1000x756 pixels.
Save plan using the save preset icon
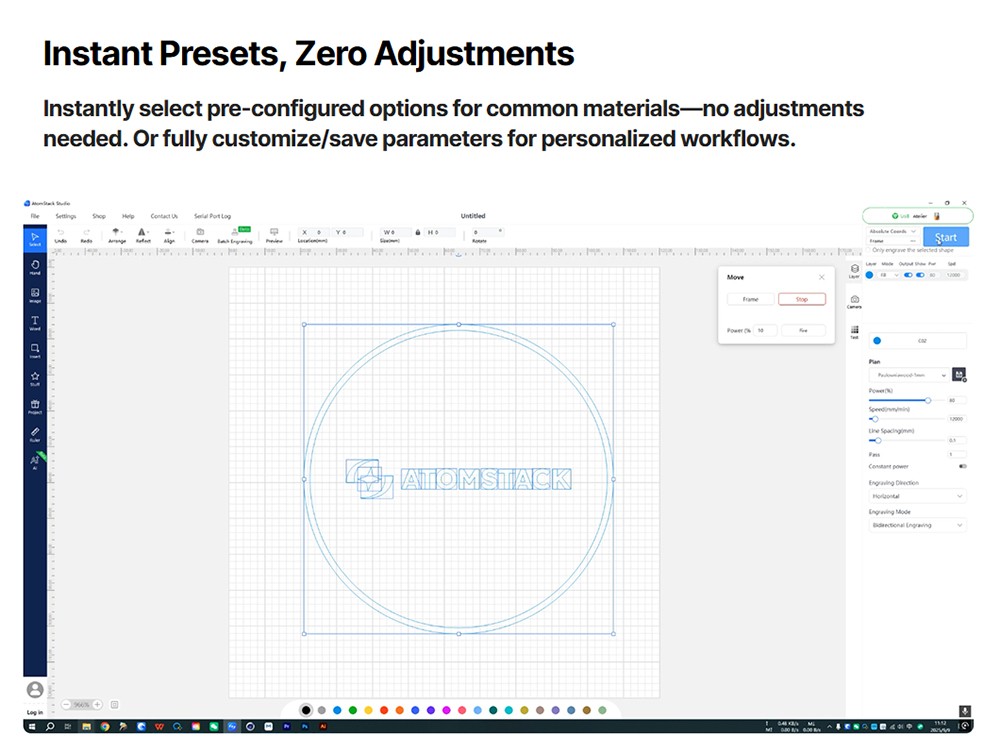pyautogui.click(x=959, y=375)
